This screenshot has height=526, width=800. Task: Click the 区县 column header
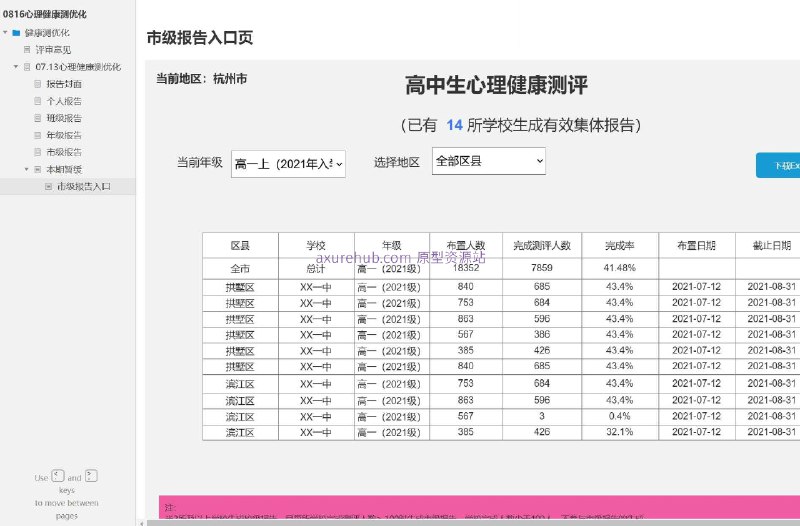click(x=240, y=245)
